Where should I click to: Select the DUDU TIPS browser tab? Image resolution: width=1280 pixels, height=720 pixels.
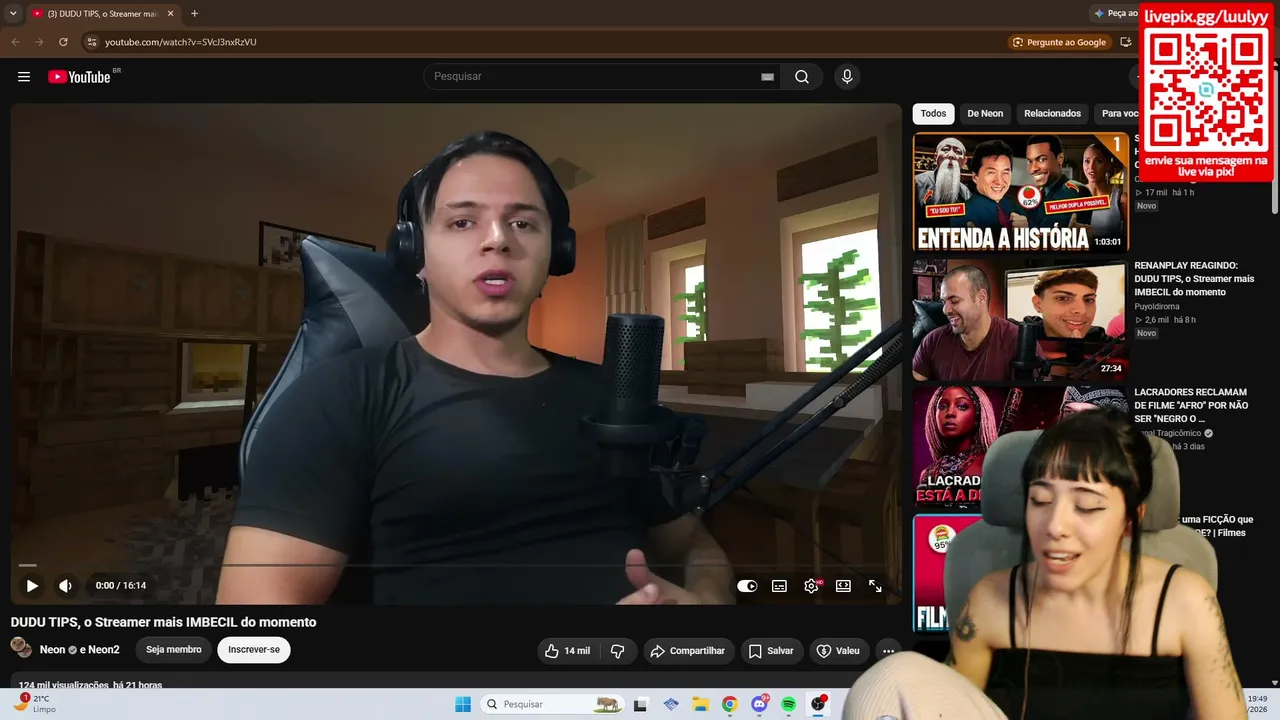(x=102, y=14)
